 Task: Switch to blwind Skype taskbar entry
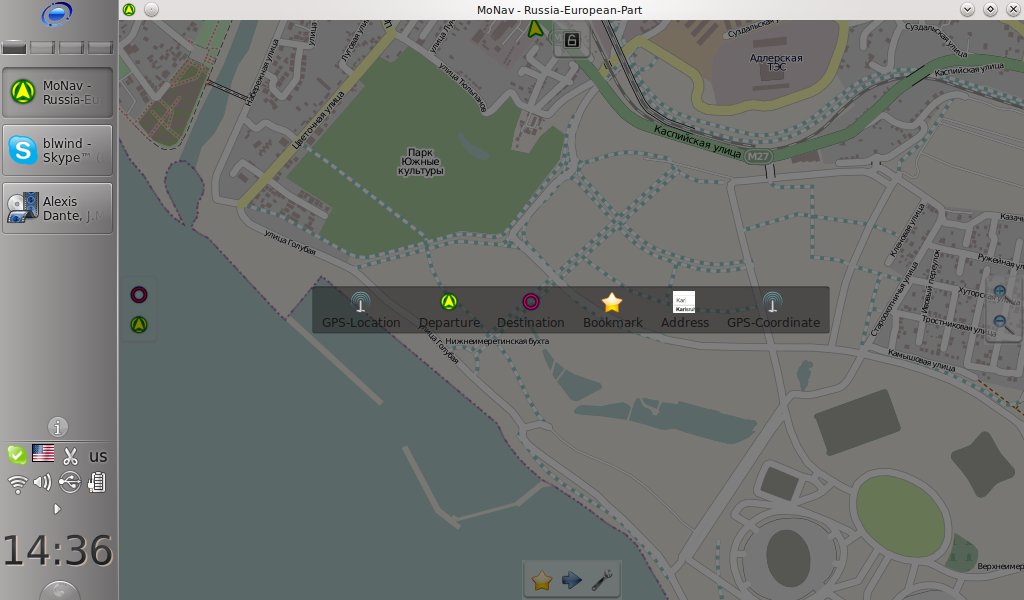[x=58, y=150]
